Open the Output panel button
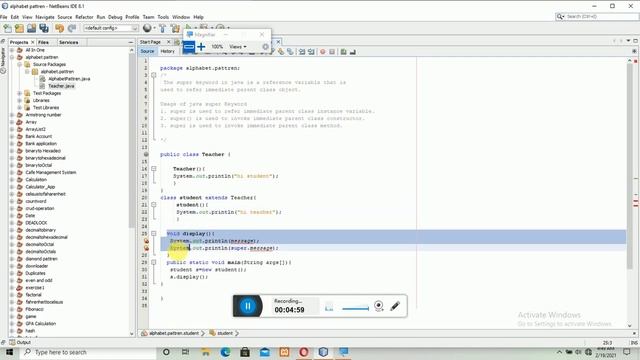640x360 pixels. [20, 342]
